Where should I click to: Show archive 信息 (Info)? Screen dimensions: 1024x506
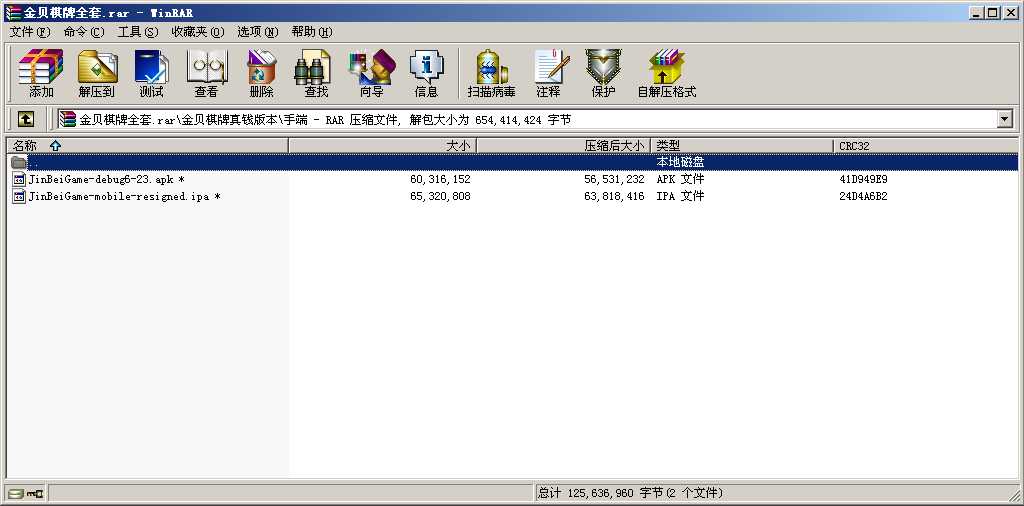coord(426,72)
